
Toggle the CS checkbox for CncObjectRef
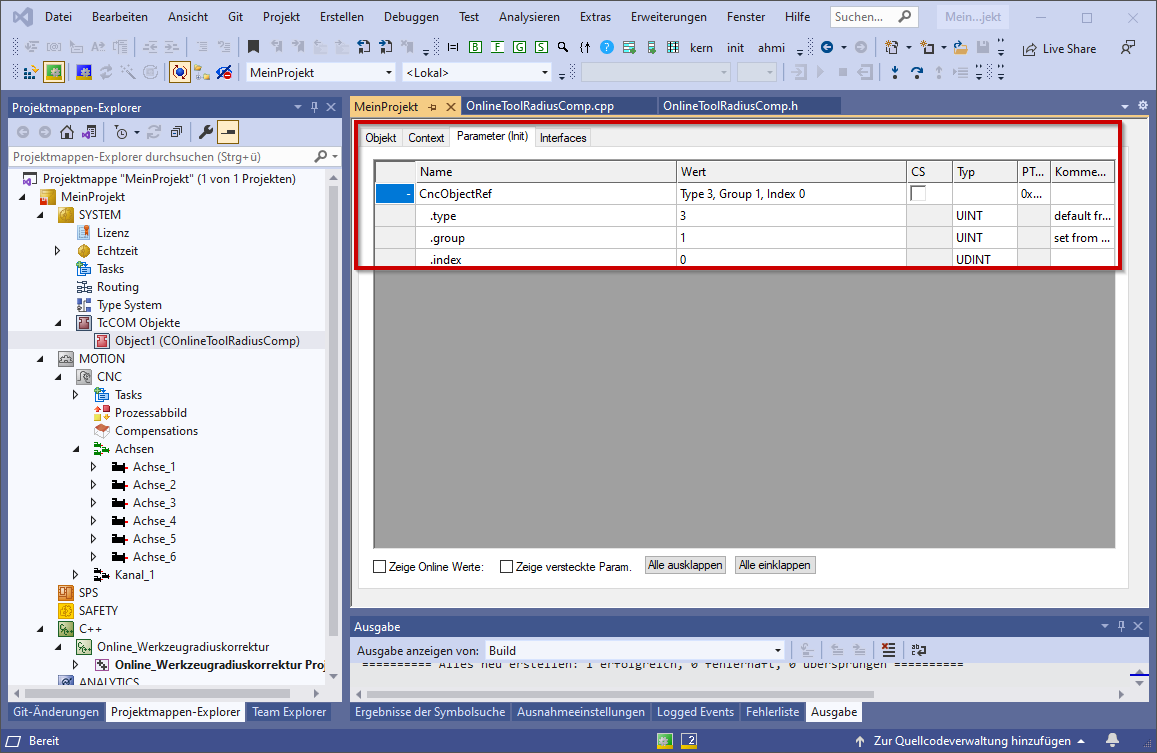(918, 193)
